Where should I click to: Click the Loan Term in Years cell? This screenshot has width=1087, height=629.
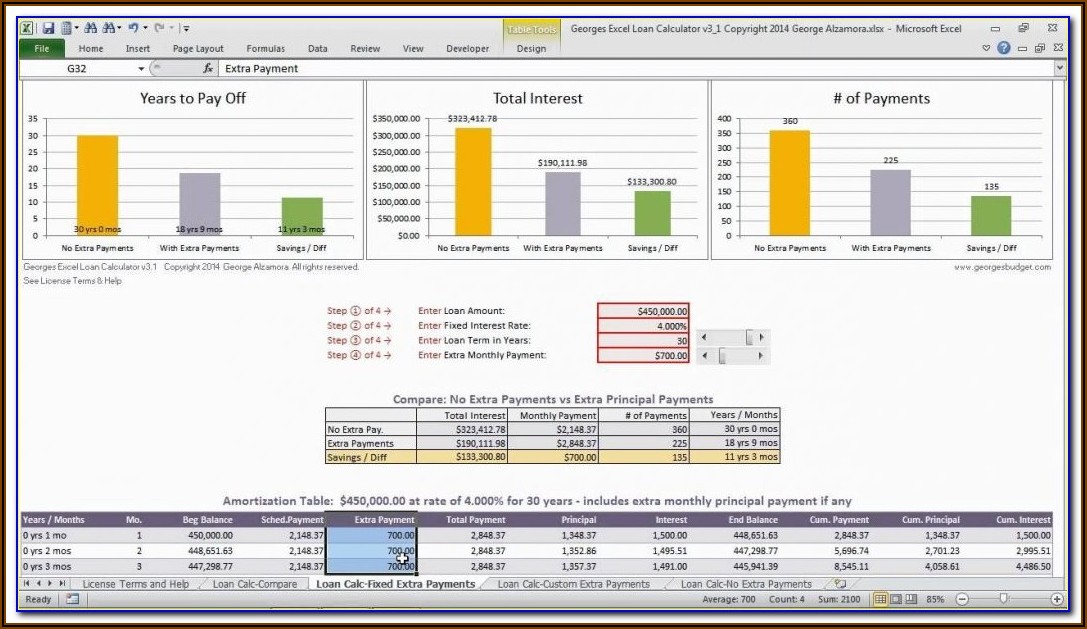tap(643, 341)
